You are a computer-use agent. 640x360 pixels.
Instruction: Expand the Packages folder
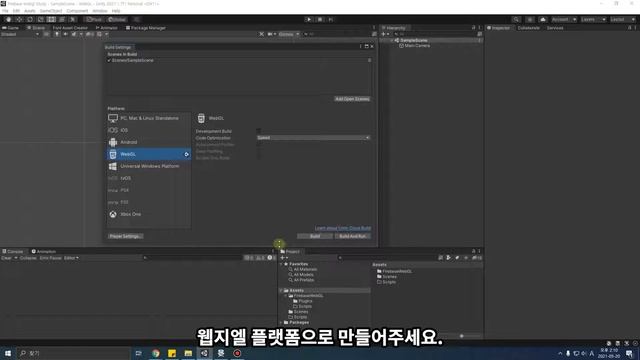pos(281,322)
